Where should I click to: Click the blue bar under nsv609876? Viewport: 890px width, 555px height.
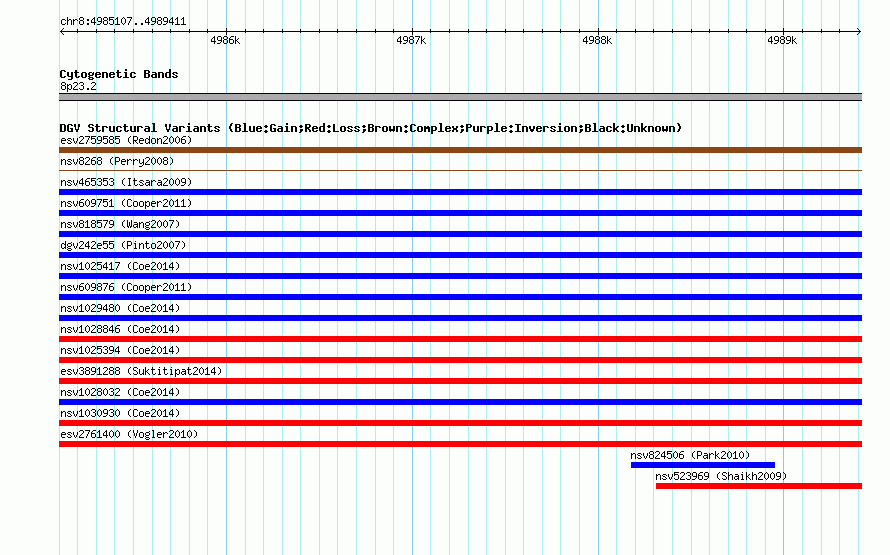(x=460, y=297)
